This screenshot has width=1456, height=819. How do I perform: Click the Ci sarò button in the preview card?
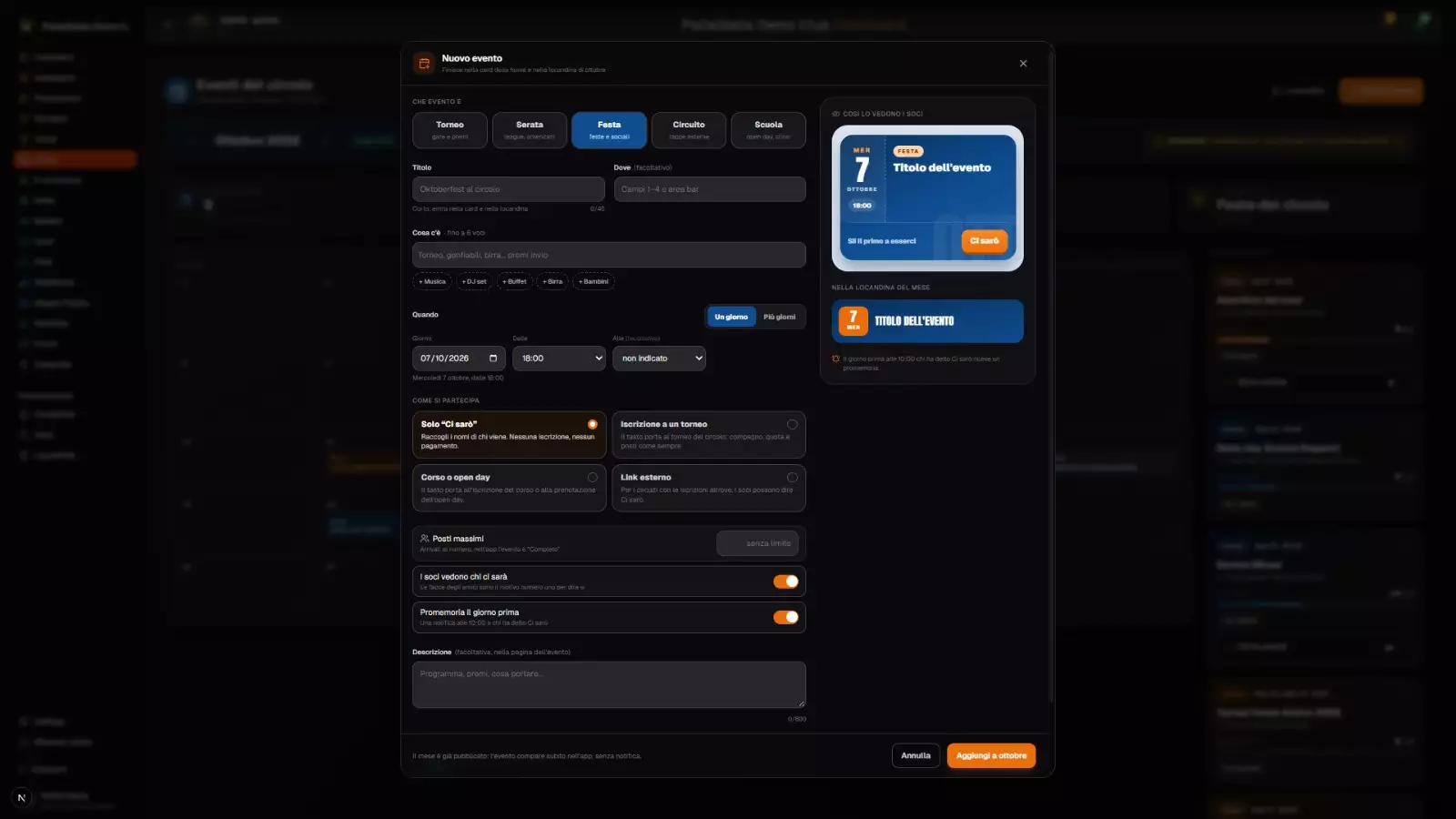coord(984,241)
